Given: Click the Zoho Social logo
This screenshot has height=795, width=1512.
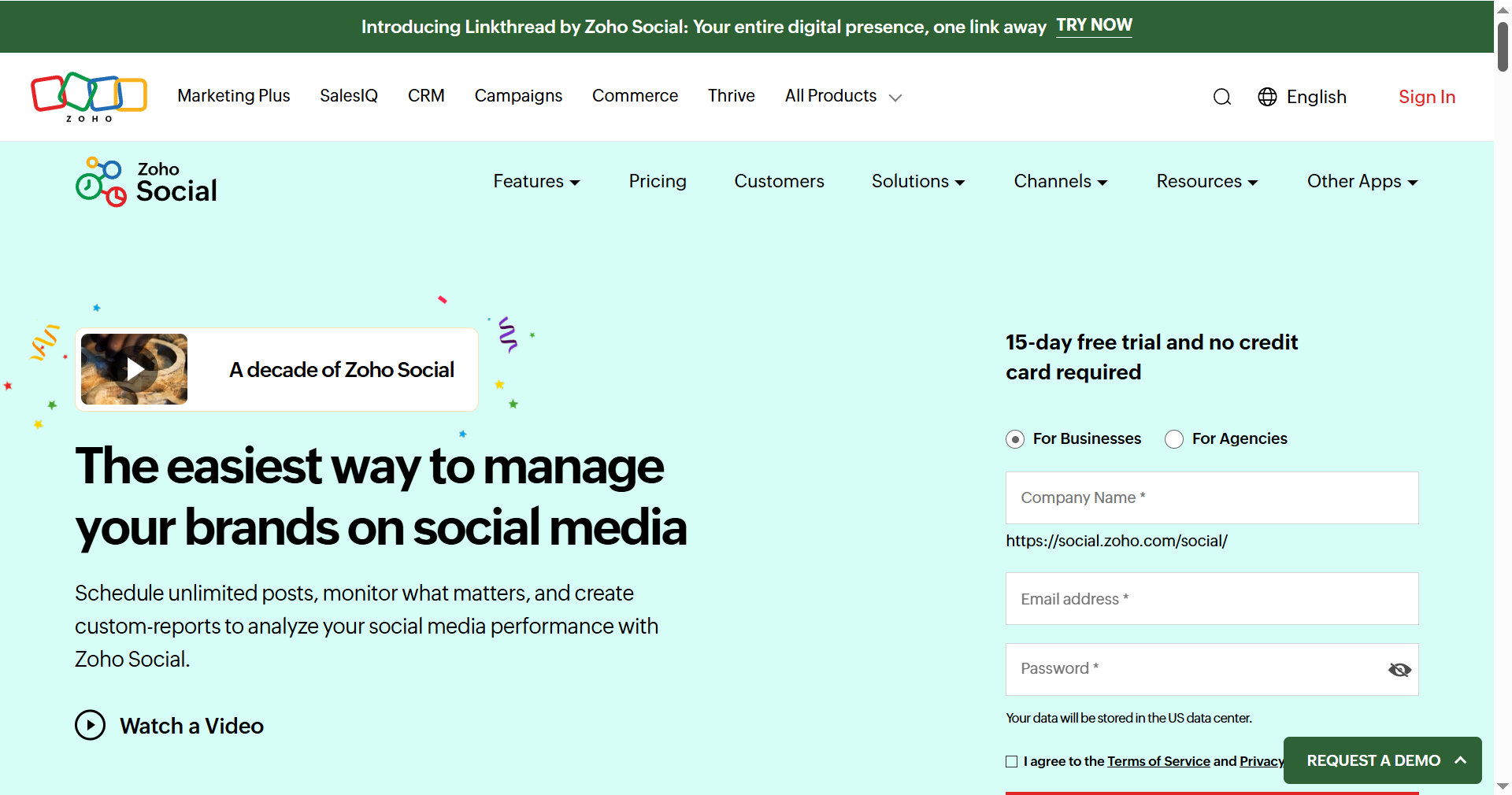Looking at the screenshot, I should [x=146, y=182].
